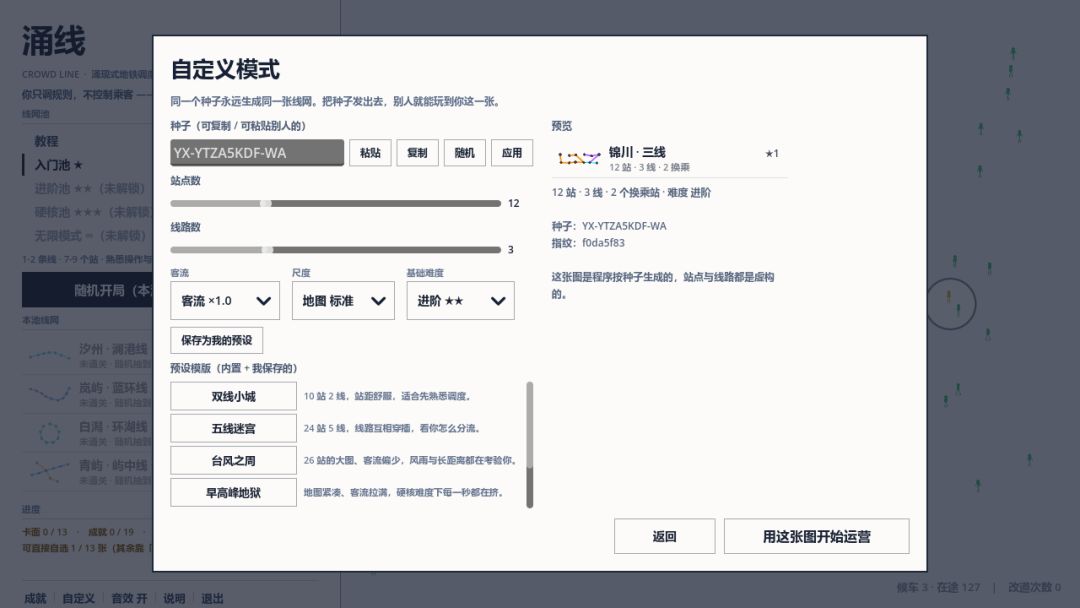Select the 早高峰地狱 preset template
The image size is (1080, 608).
pos(233,492)
